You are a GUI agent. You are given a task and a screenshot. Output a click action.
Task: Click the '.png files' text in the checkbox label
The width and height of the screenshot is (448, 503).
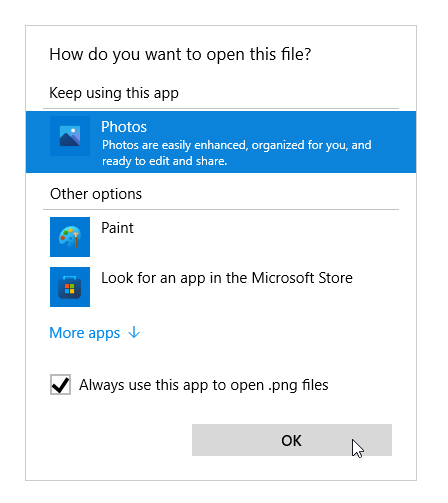pyautogui.click(x=298, y=386)
